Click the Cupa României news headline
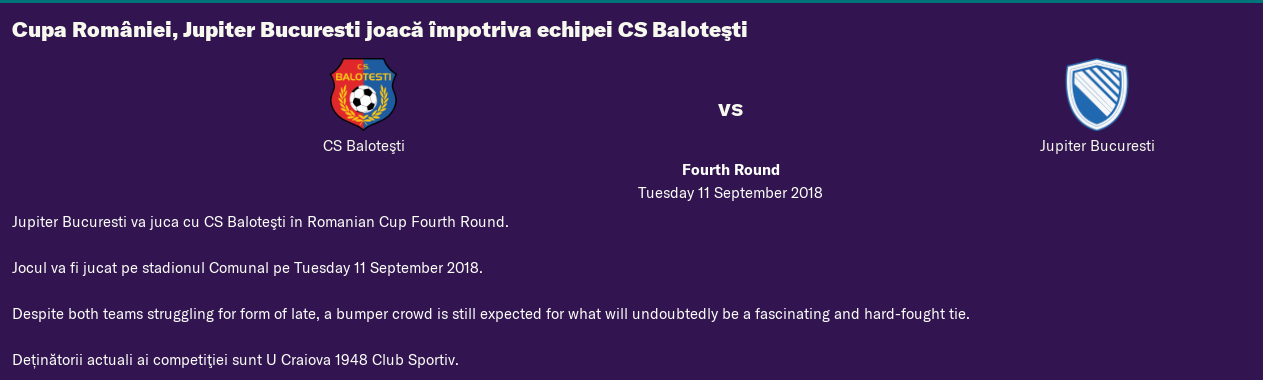Viewport: 1263px width, 380px height. (380, 31)
